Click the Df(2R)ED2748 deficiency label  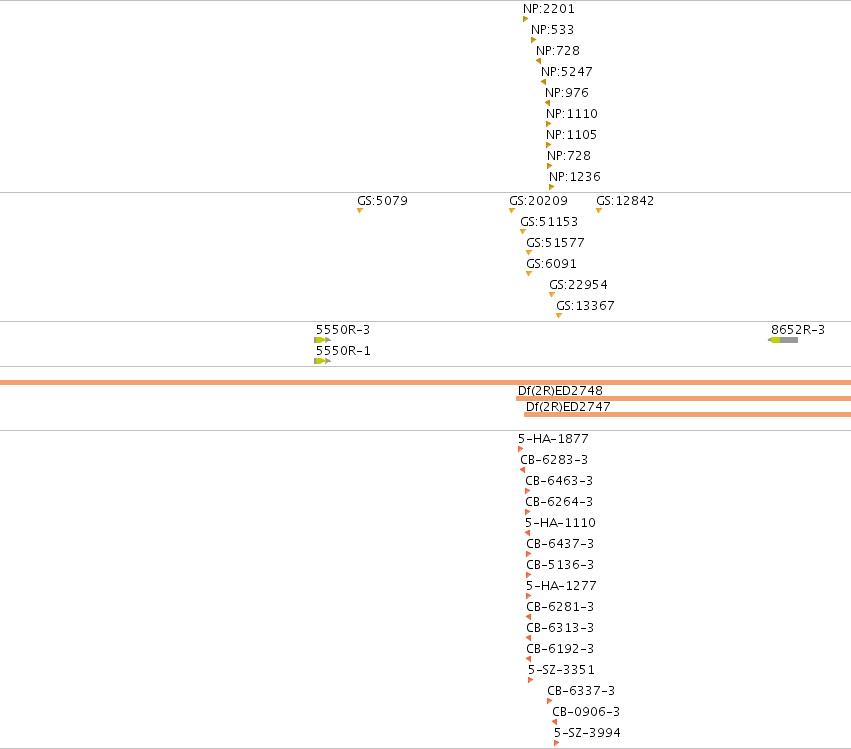coord(560,391)
